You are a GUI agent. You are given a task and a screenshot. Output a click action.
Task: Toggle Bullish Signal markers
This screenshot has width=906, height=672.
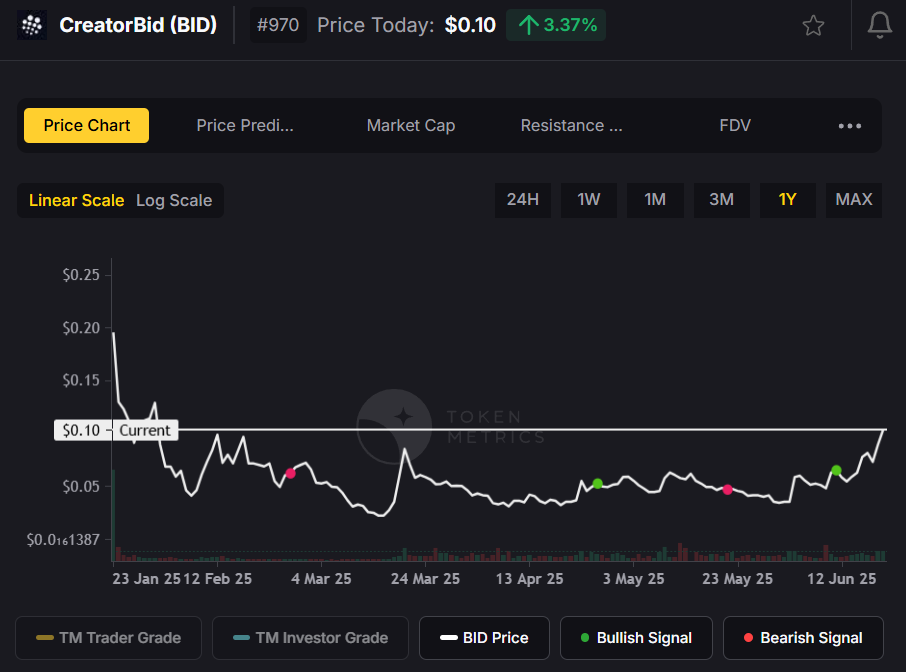(x=636, y=638)
